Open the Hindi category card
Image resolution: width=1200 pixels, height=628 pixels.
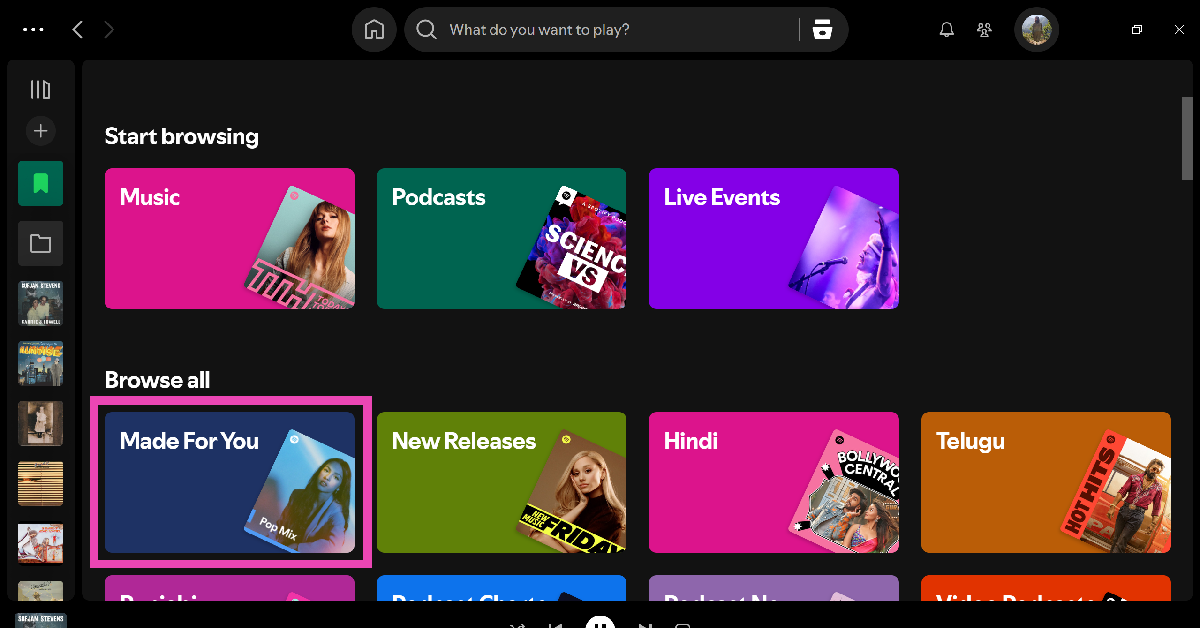pos(774,482)
